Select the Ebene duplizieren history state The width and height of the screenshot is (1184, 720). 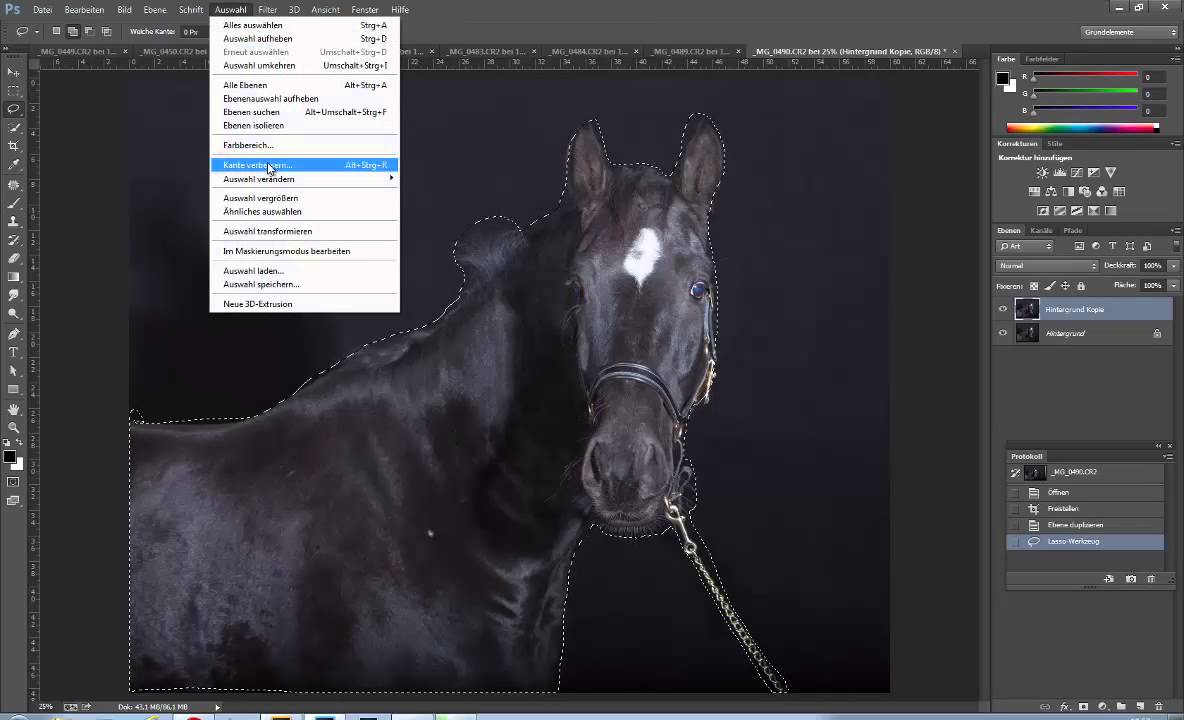[1086, 525]
